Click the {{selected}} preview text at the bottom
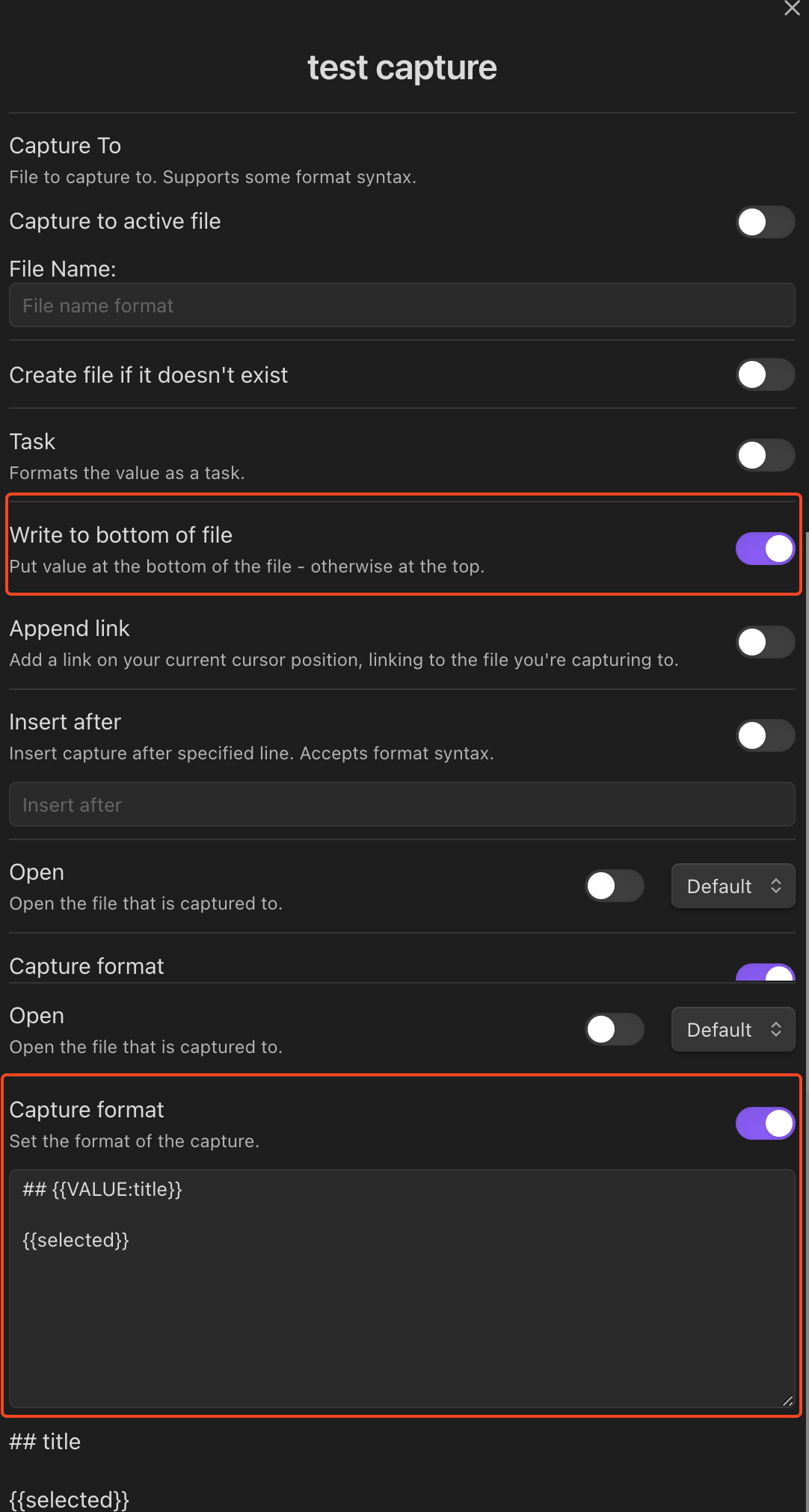 (70, 1499)
